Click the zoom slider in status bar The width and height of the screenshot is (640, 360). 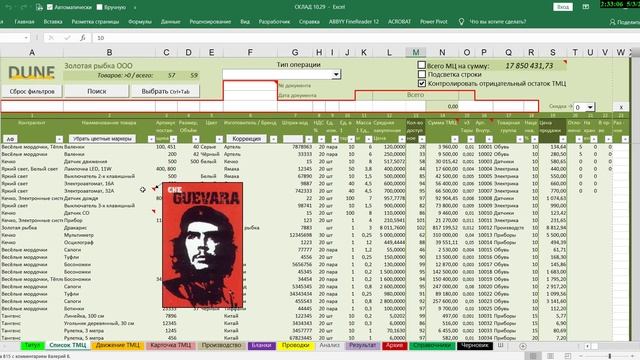(x=609, y=356)
